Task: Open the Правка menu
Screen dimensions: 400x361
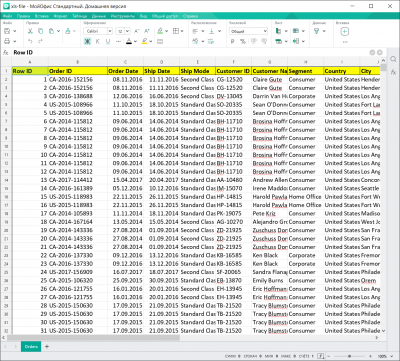Action: tap(23, 16)
